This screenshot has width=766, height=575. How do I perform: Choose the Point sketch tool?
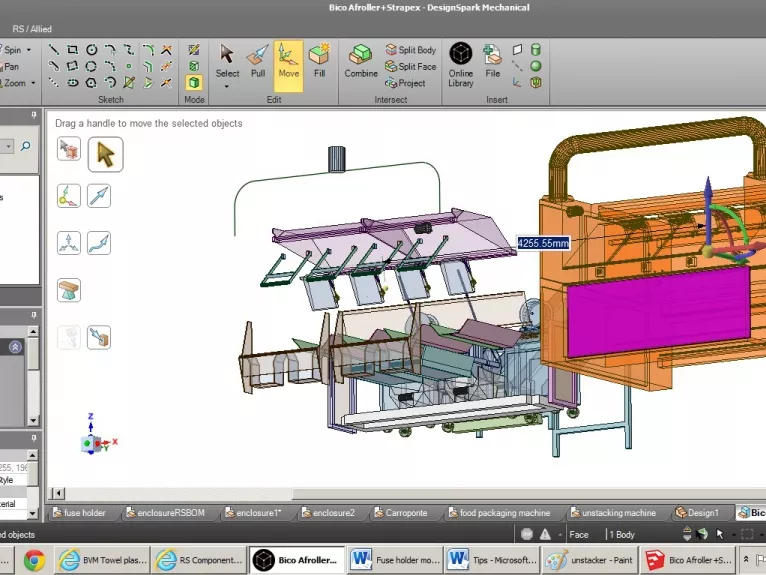click(x=129, y=66)
